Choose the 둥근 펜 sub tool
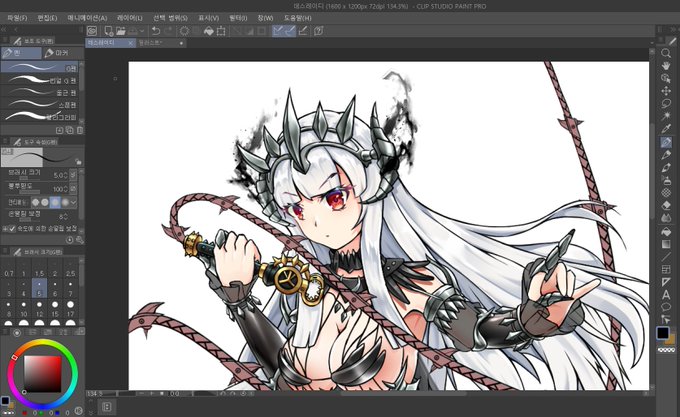The image size is (680, 417). [40, 92]
